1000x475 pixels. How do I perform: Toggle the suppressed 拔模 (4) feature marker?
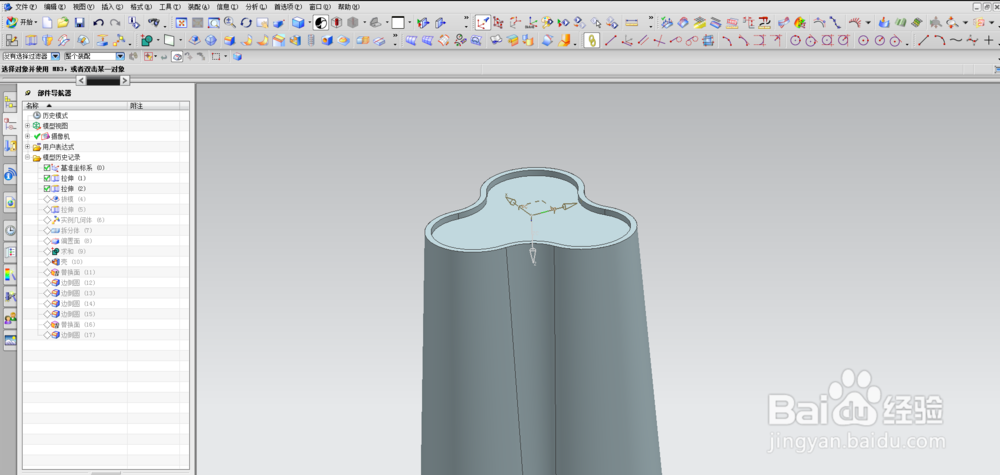point(47,199)
